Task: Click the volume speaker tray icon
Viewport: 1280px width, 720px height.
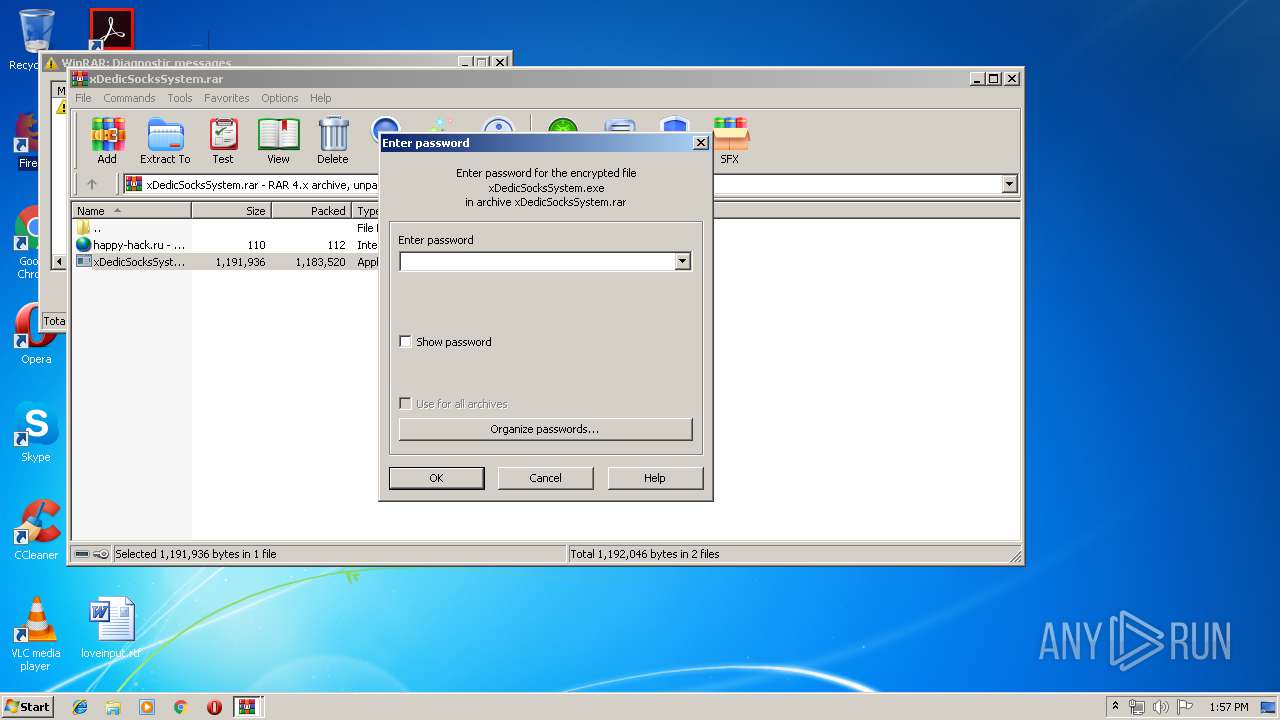Action: pos(1161,707)
